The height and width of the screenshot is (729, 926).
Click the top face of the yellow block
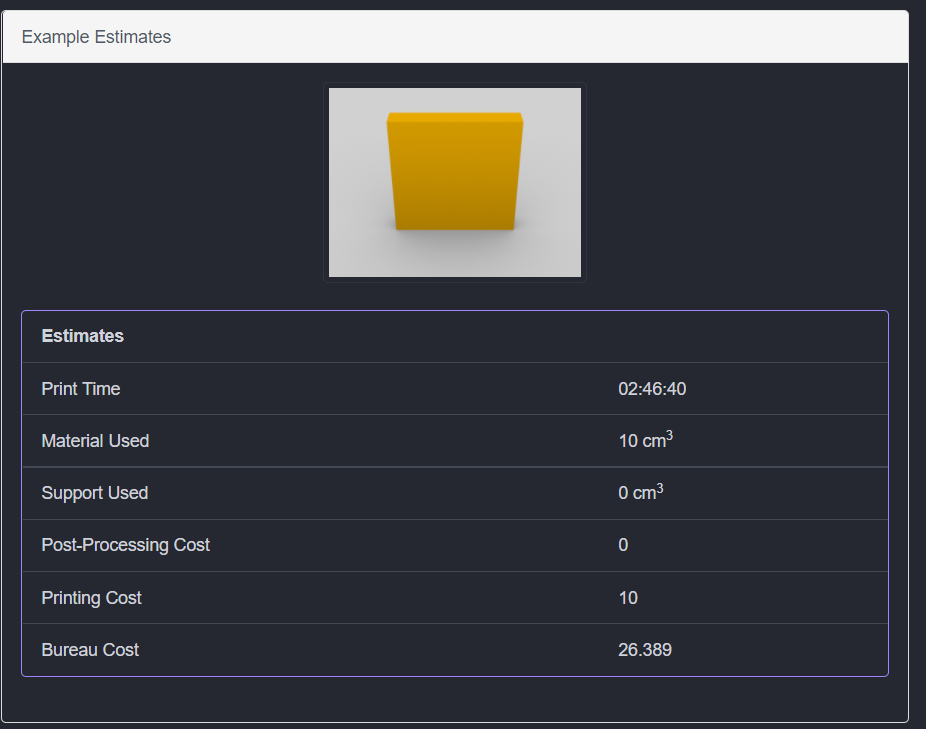(x=455, y=118)
